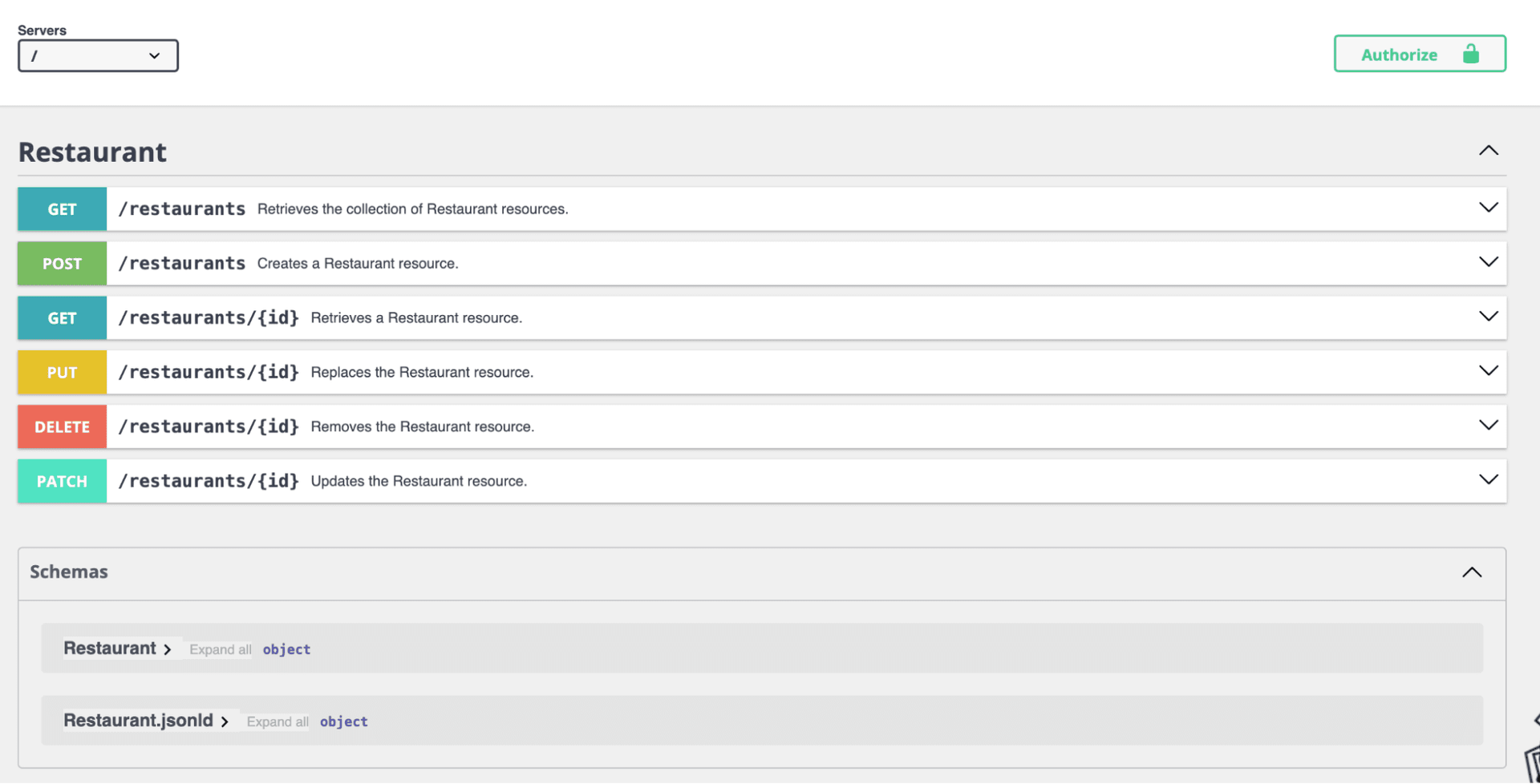Collapse the Schemas section arrow

click(x=1471, y=572)
